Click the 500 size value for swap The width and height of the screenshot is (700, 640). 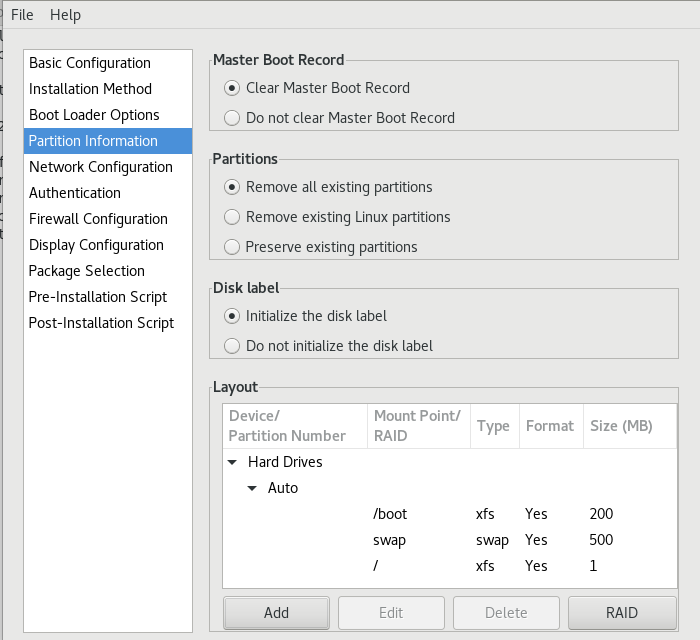click(601, 540)
